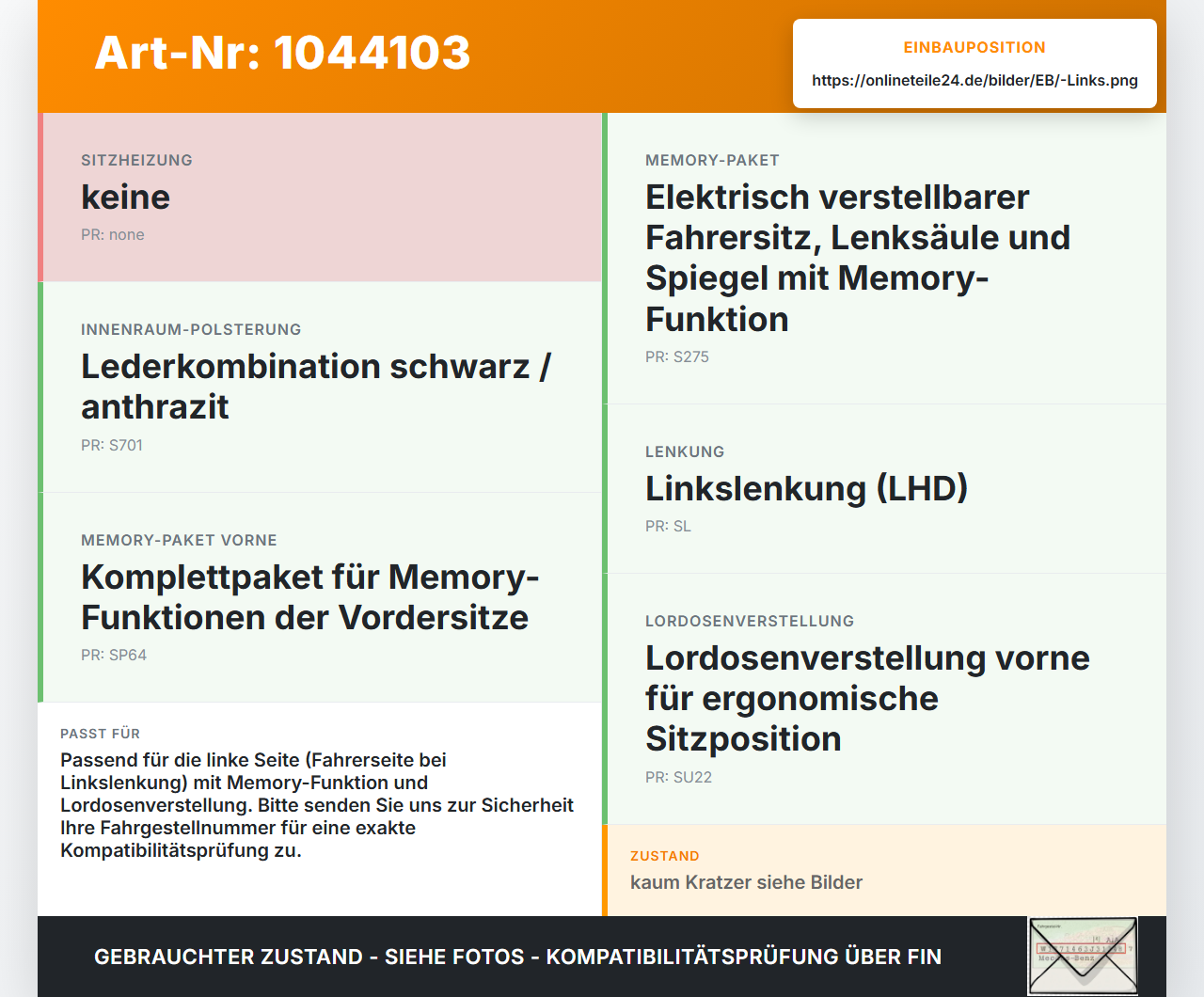The height and width of the screenshot is (997, 1204).
Task: Select the MEMORY-PAKET VORNE label
Action: point(179,540)
